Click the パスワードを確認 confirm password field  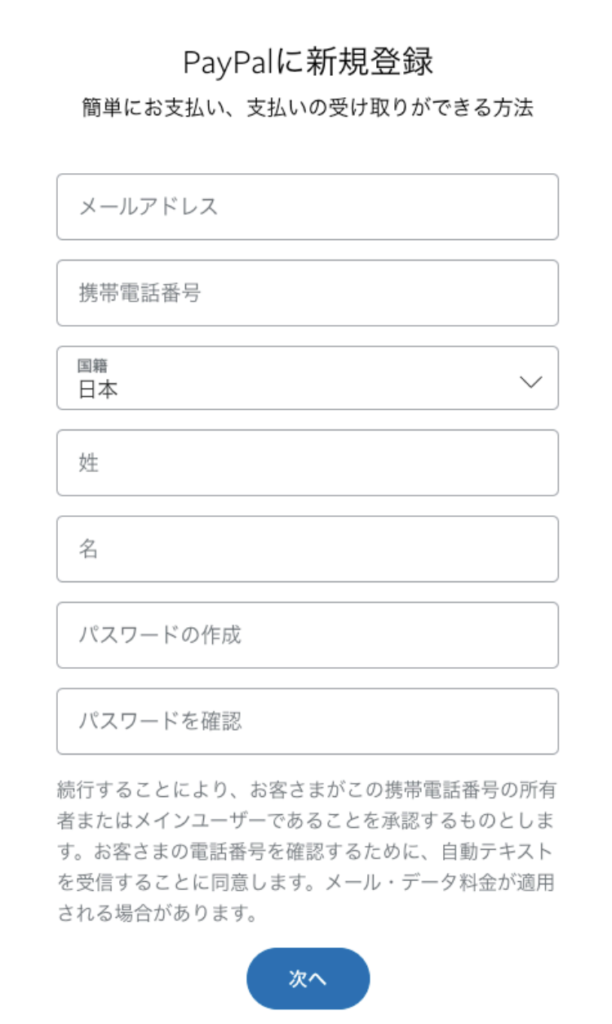[x=307, y=721]
